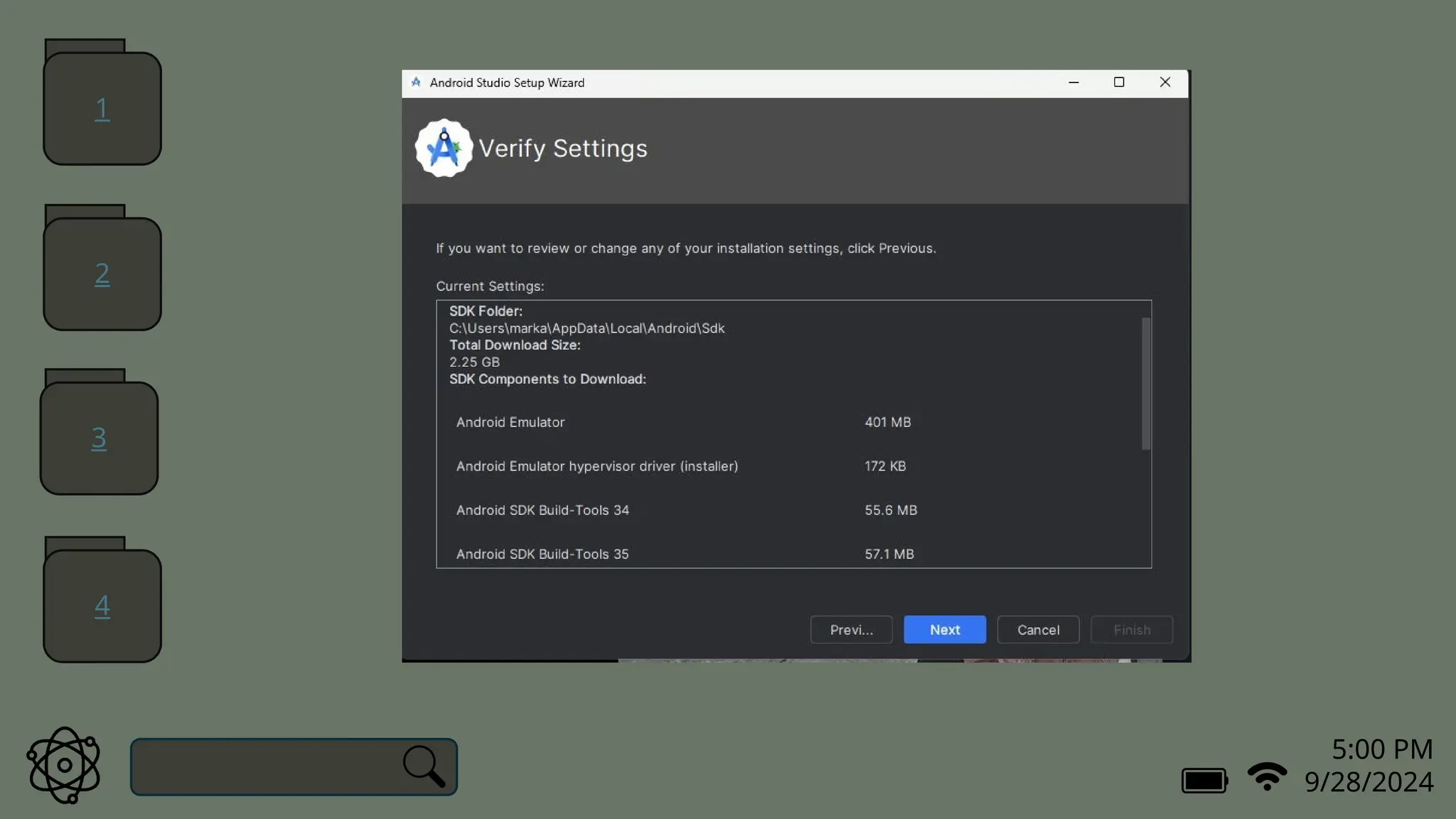Open desktop folder labeled 4
1456x819 pixels.
(x=102, y=604)
